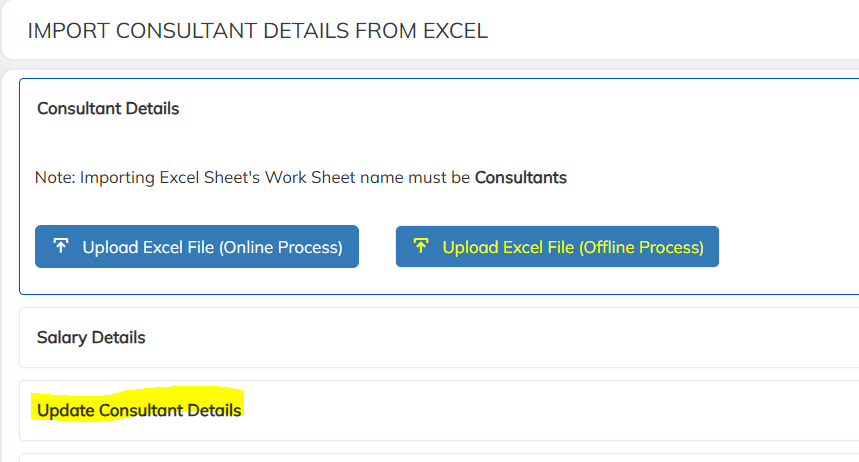Click the upload arrow icon on Online Process button
This screenshot has width=859, height=462.
[x=61, y=246]
